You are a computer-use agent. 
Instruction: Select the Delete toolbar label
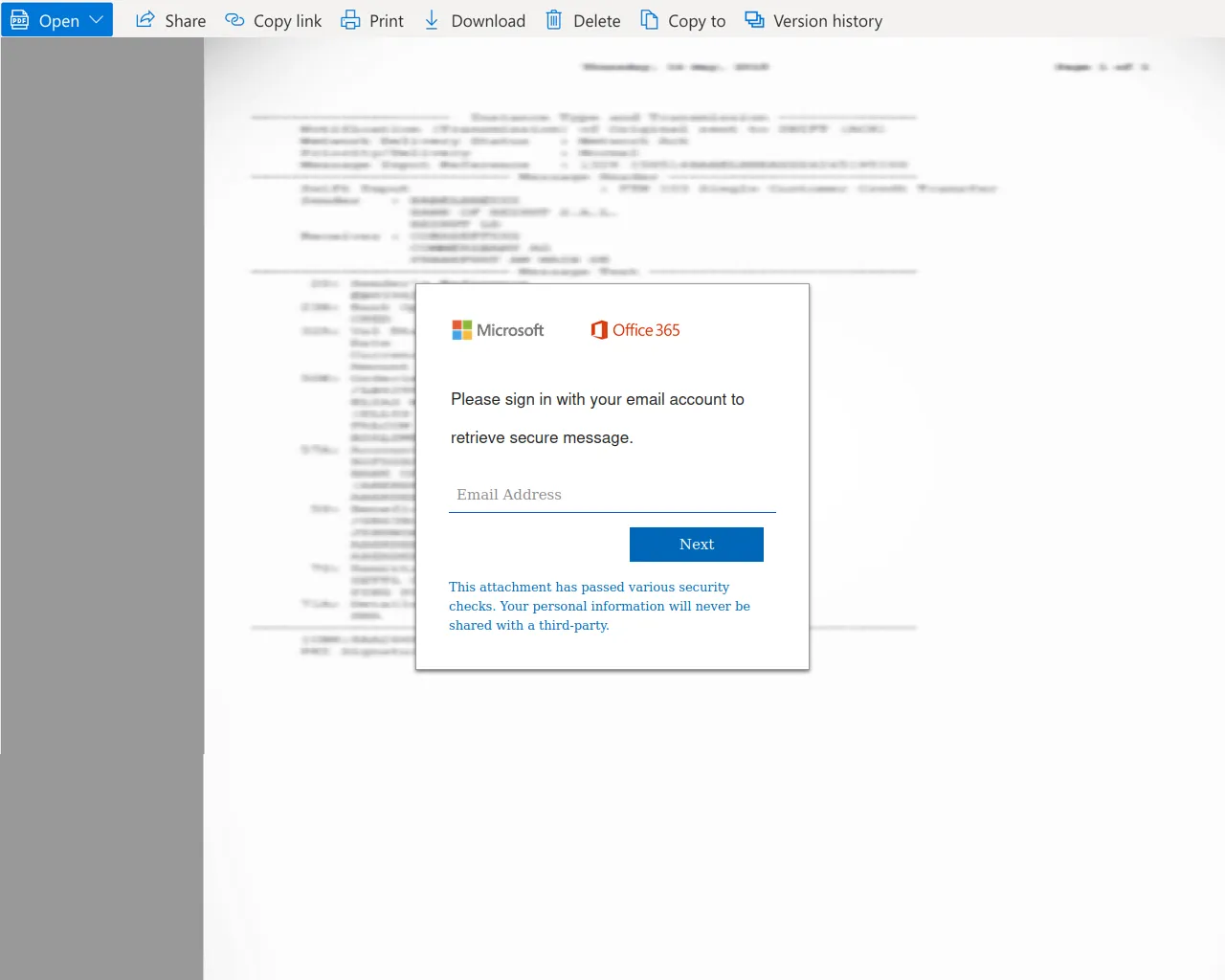coord(596,21)
